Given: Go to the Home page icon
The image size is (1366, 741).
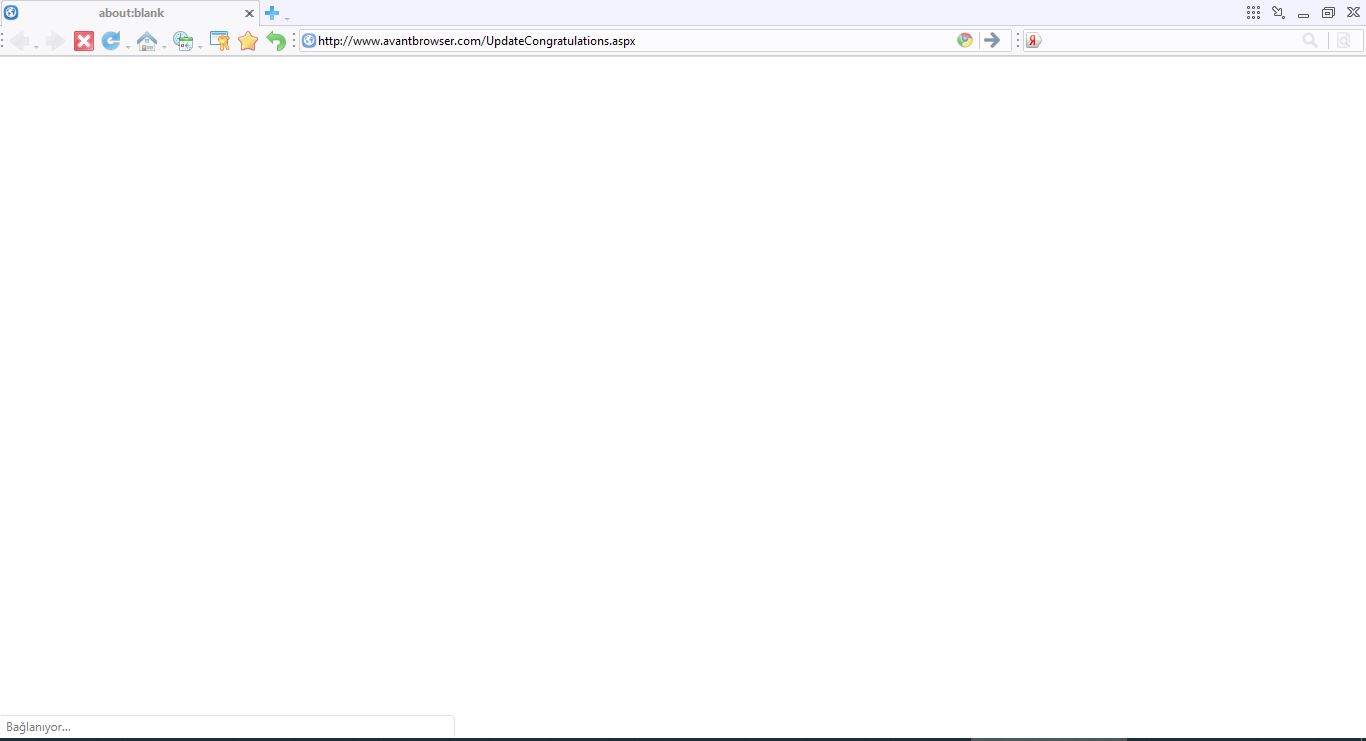Looking at the screenshot, I should pos(147,41).
